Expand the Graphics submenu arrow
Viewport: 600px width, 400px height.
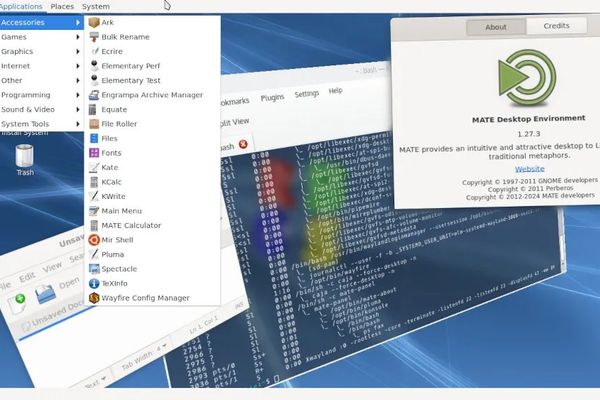[x=78, y=51]
